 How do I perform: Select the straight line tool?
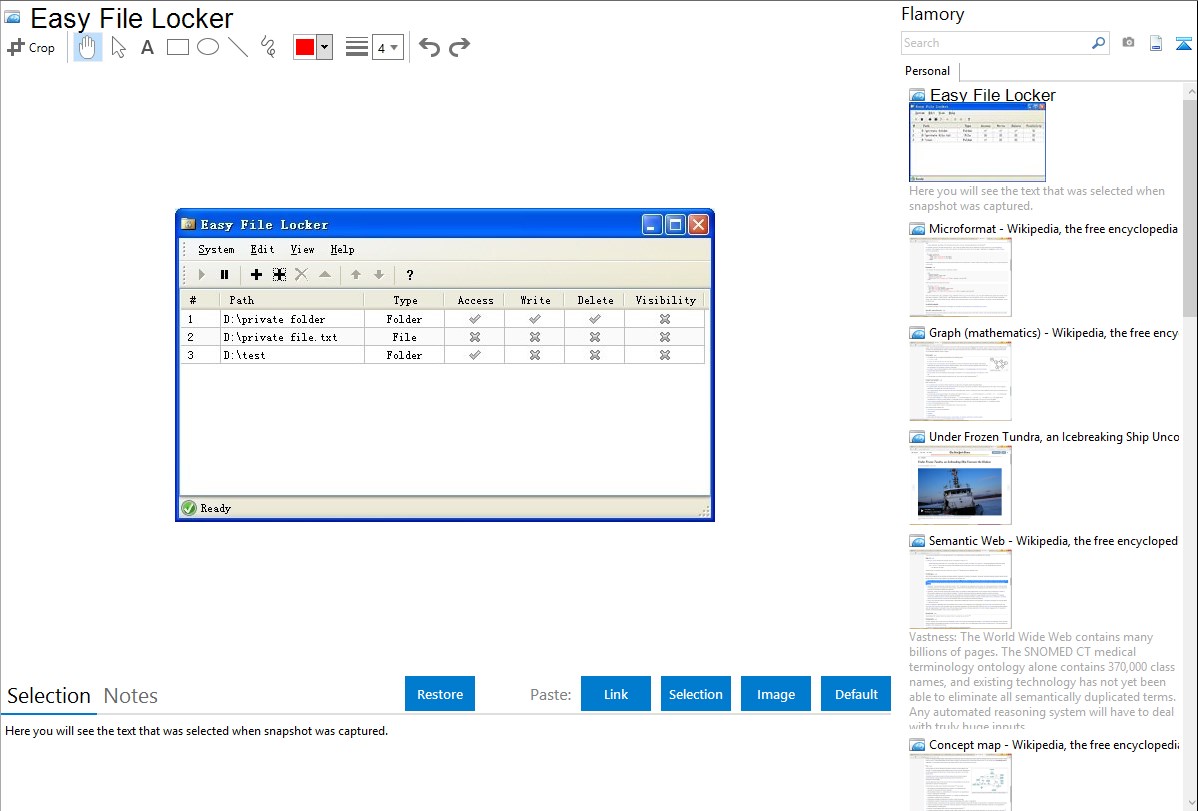238,47
